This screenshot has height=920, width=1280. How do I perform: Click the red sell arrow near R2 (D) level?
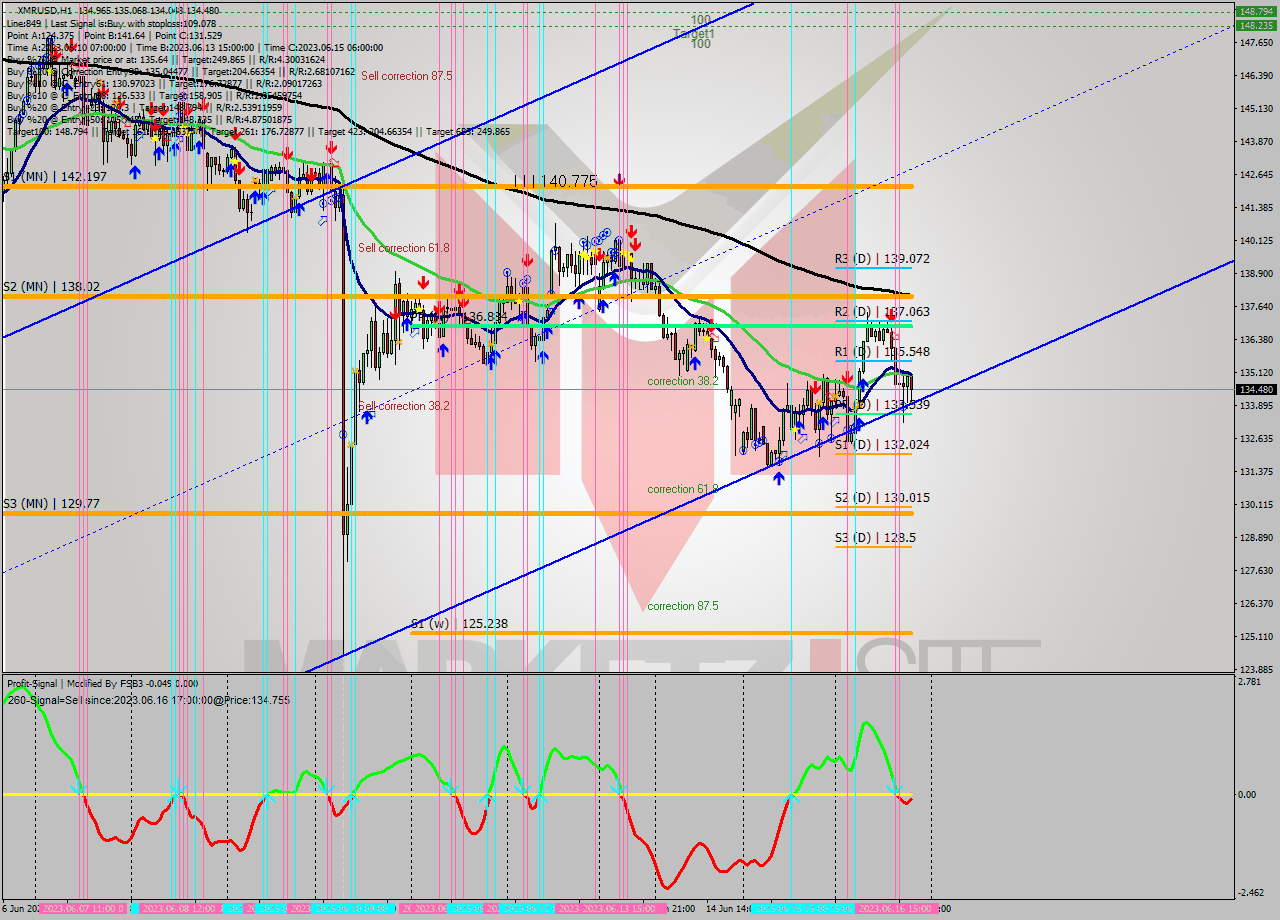890,316
